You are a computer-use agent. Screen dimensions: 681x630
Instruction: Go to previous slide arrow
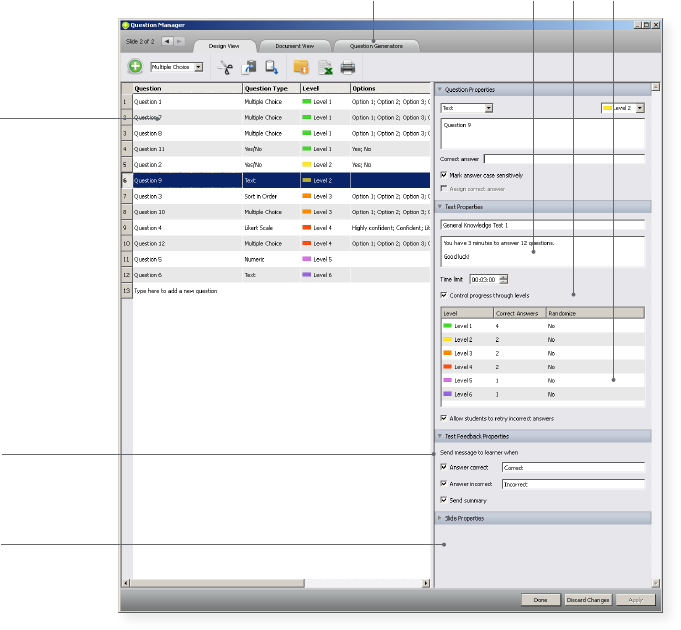(167, 41)
